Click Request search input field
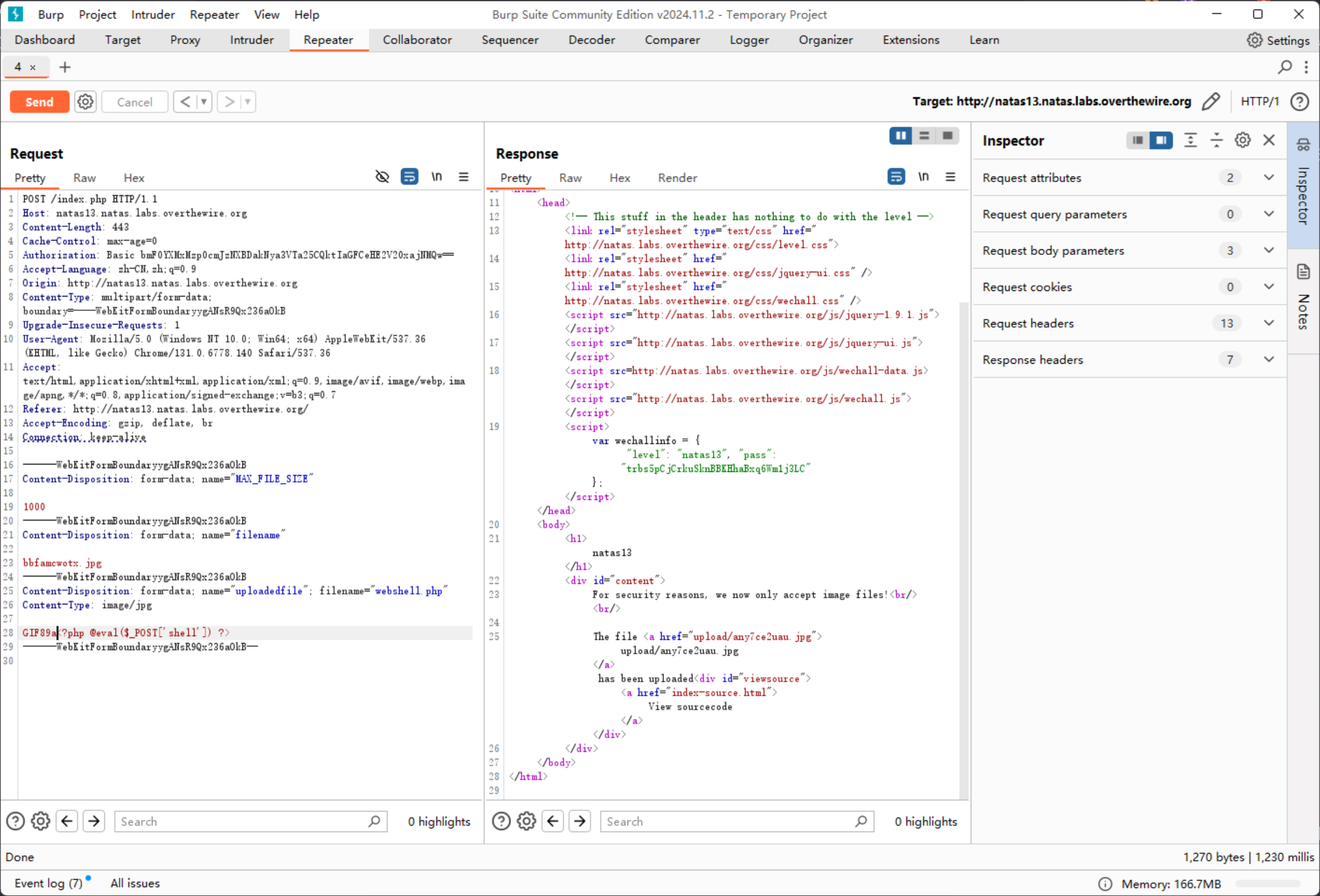Screen dimensions: 1320x896 click(251, 821)
